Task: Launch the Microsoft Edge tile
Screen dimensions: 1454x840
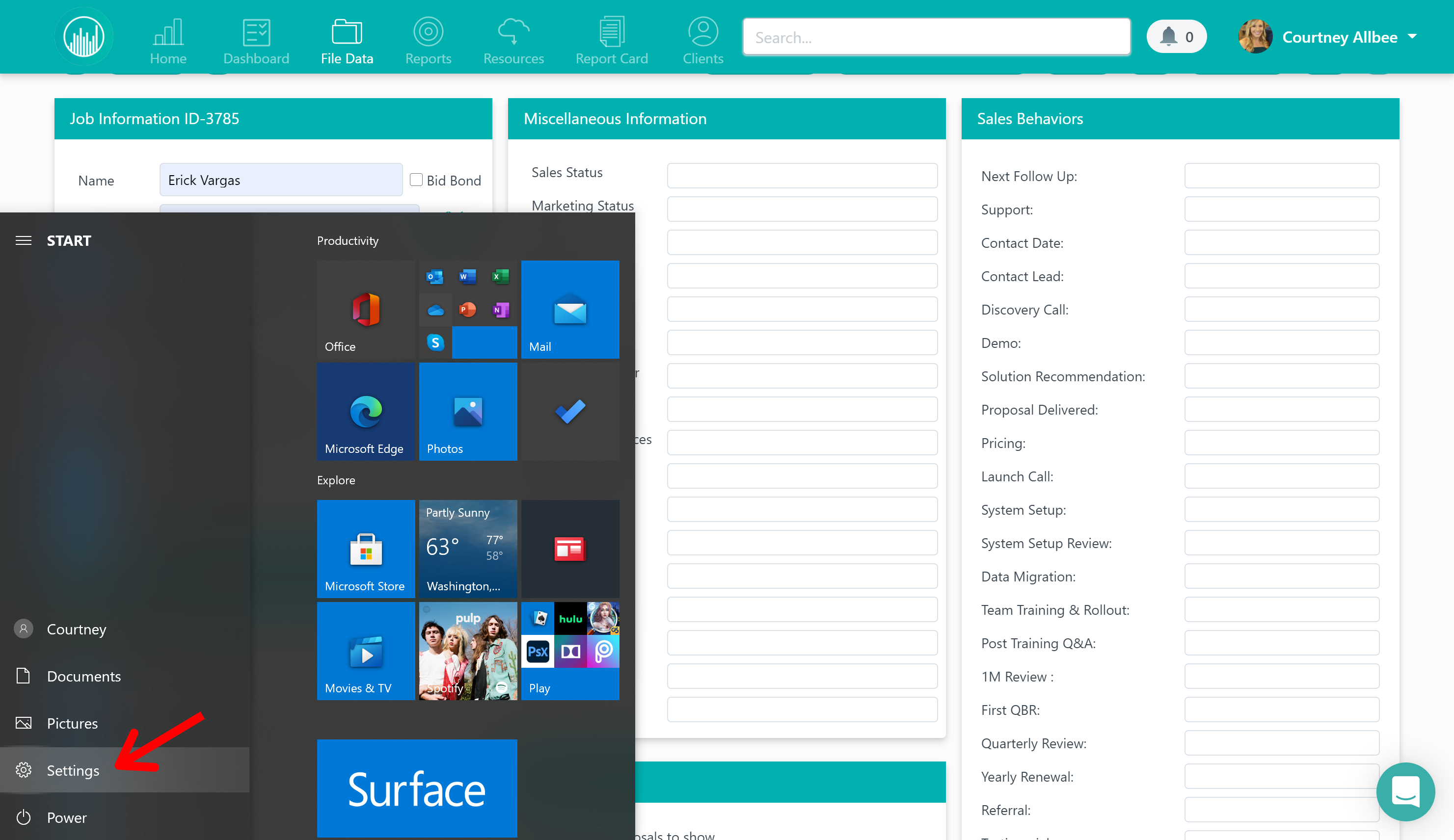Action: point(366,412)
